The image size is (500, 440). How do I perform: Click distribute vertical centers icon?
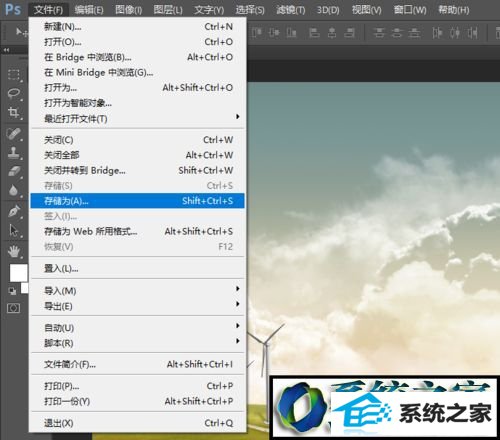396,33
